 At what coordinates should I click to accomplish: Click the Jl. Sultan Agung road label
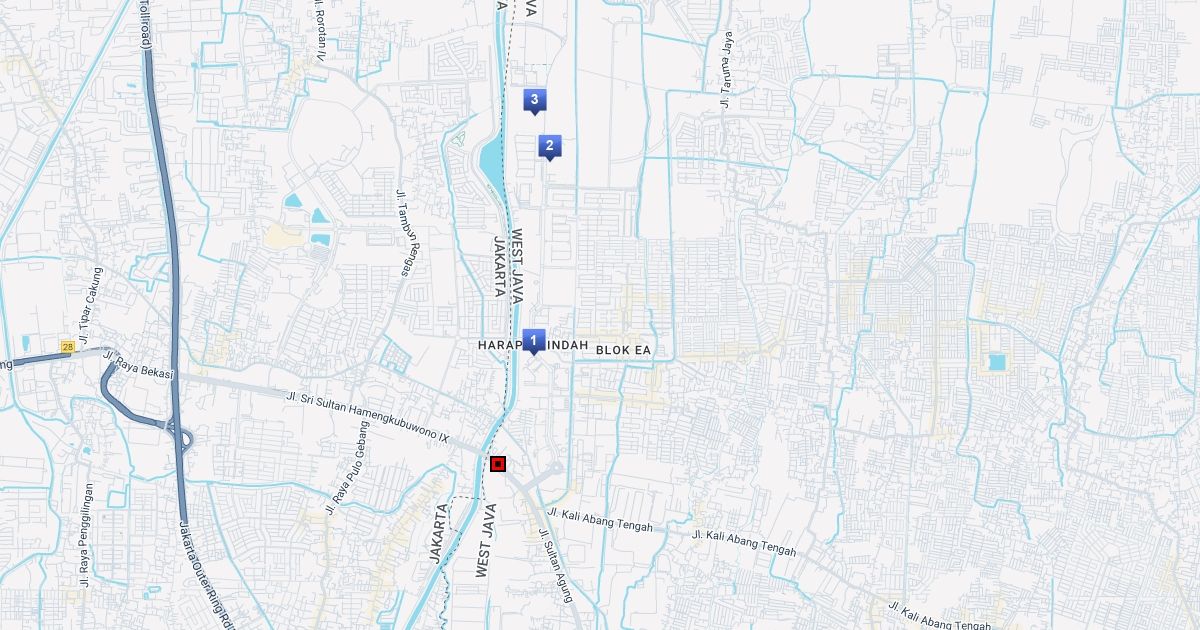click(x=555, y=565)
